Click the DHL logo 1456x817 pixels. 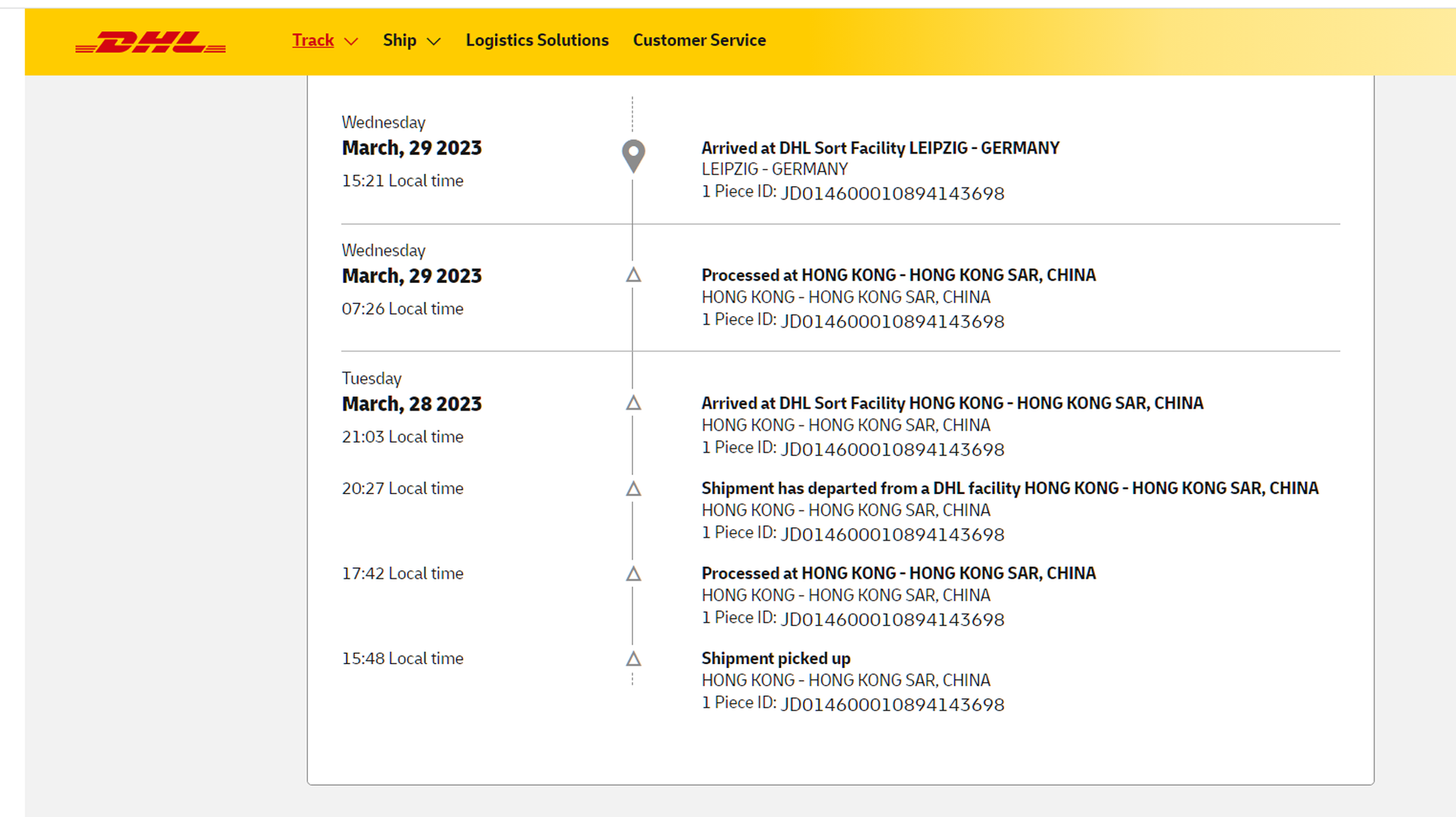[x=151, y=42]
